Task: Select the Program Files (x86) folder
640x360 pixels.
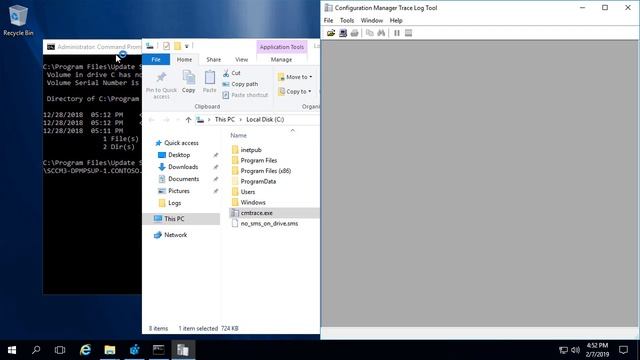Action: (x=265, y=171)
